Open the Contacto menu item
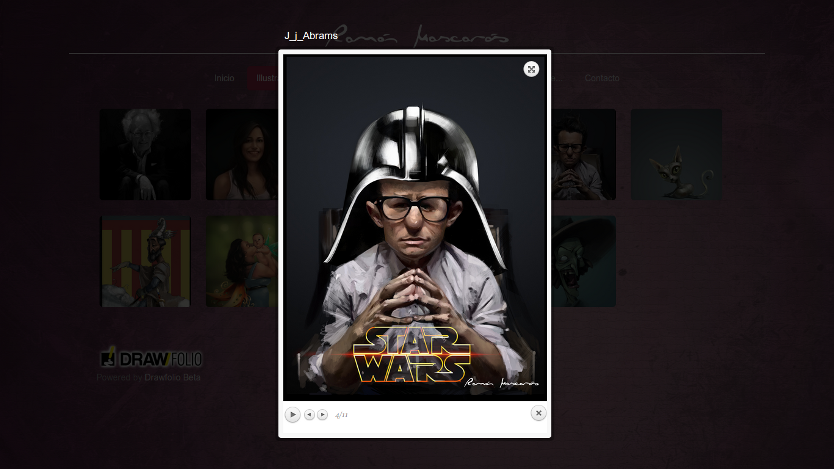Screen dimensions: 834x469 602,78
